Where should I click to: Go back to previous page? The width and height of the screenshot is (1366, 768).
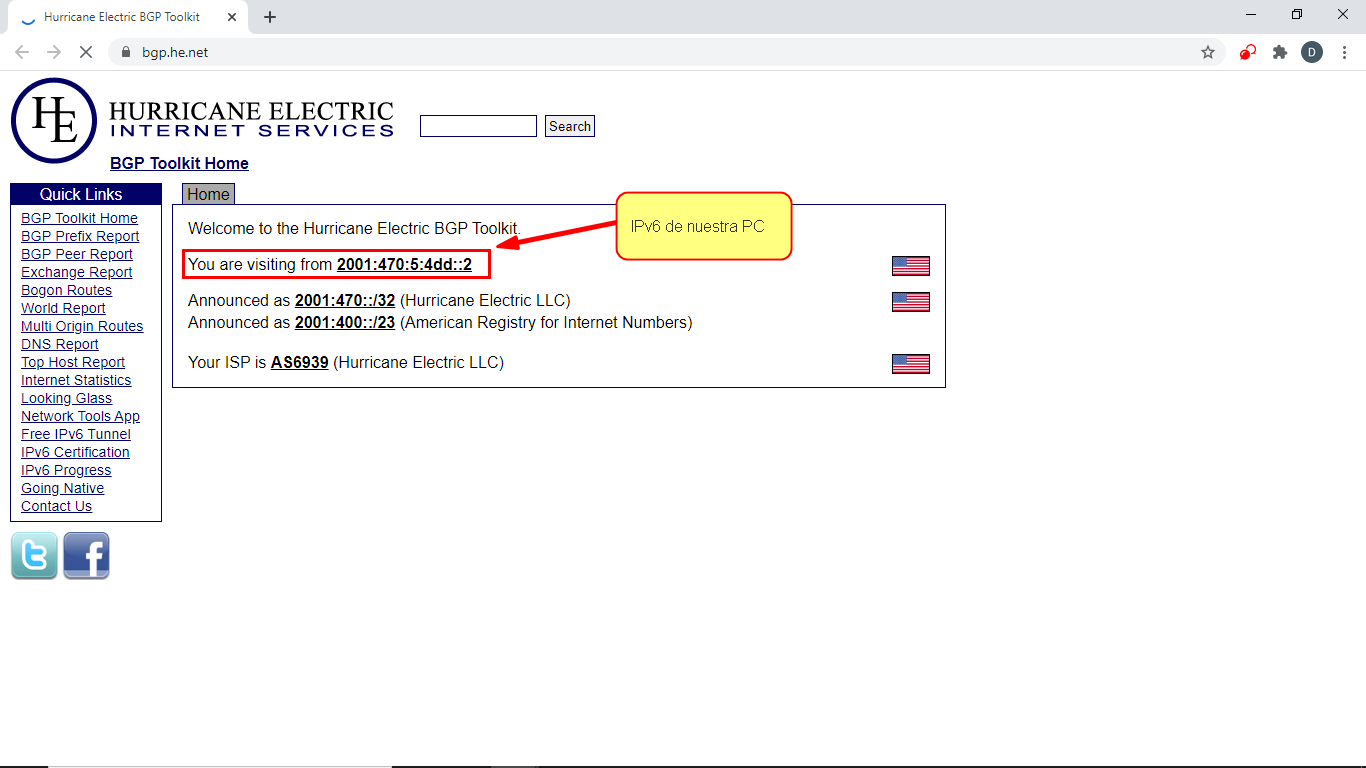(x=22, y=52)
